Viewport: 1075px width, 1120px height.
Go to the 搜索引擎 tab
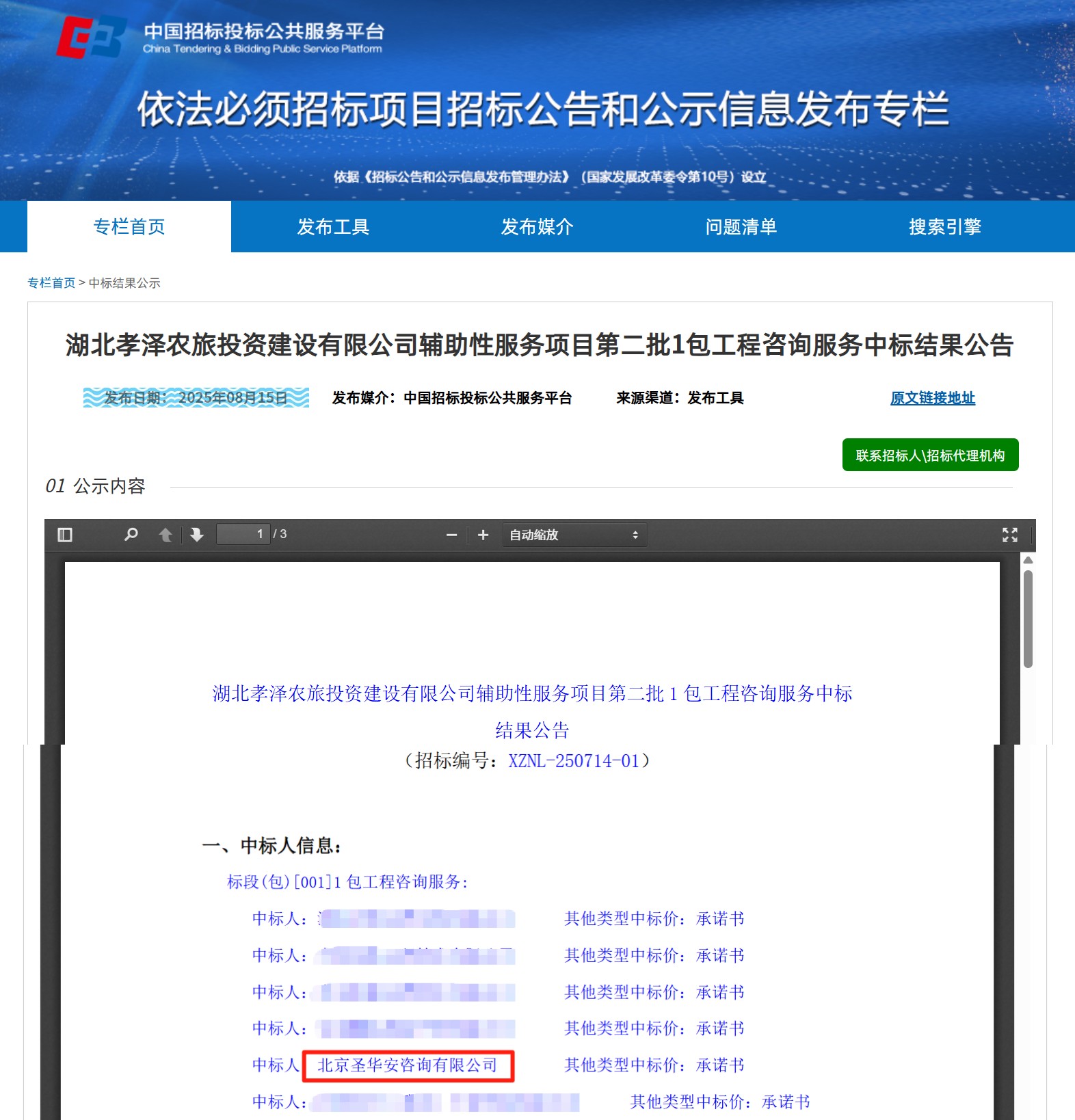tap(944, 227)
